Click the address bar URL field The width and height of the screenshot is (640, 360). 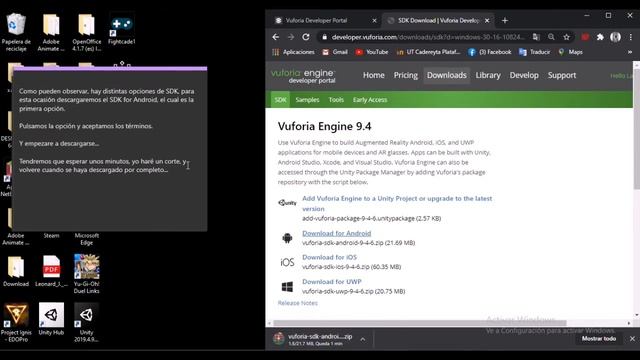(427, 37)
